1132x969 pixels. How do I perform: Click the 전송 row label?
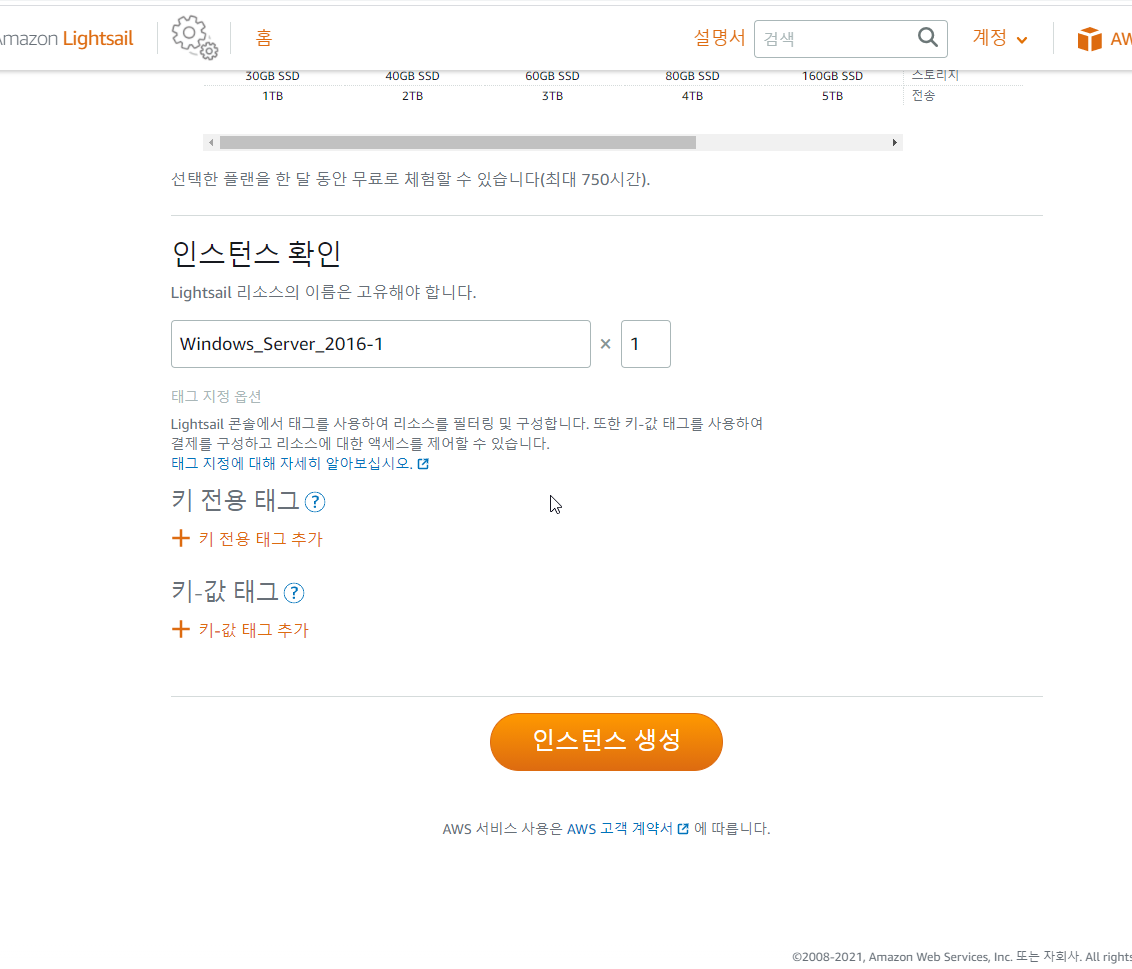pos(923,95)
